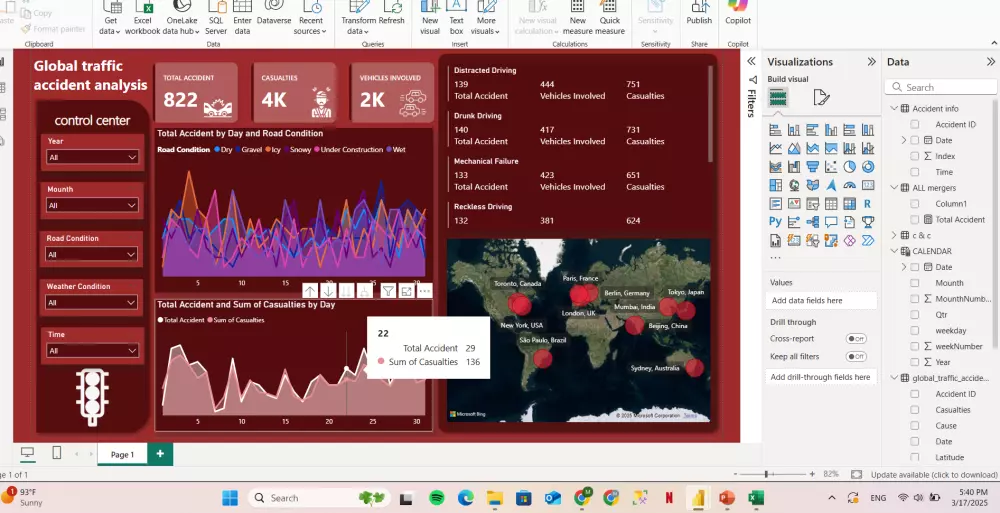1000x513 pixels.
Task: Open the Format visual brush tab
Action: click(821, 98)
